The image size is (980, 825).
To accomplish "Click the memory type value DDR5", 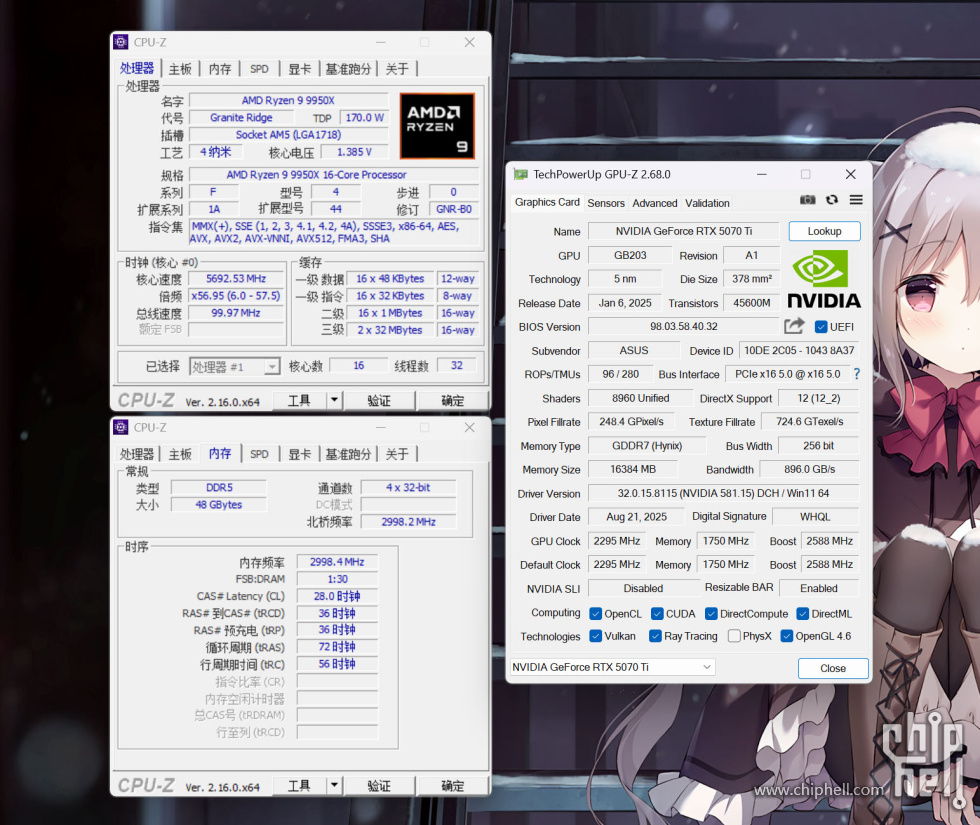I will tap(219, 488).
